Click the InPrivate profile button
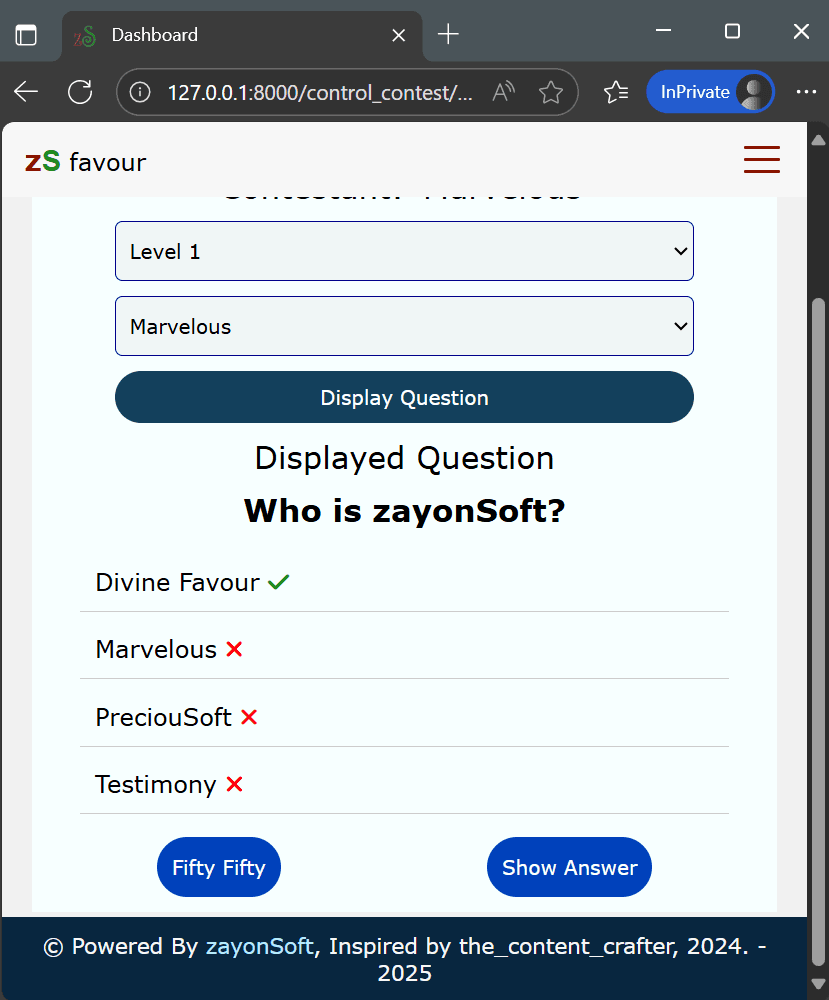This screenshot has width=829, height=1000. coord(710,92)
